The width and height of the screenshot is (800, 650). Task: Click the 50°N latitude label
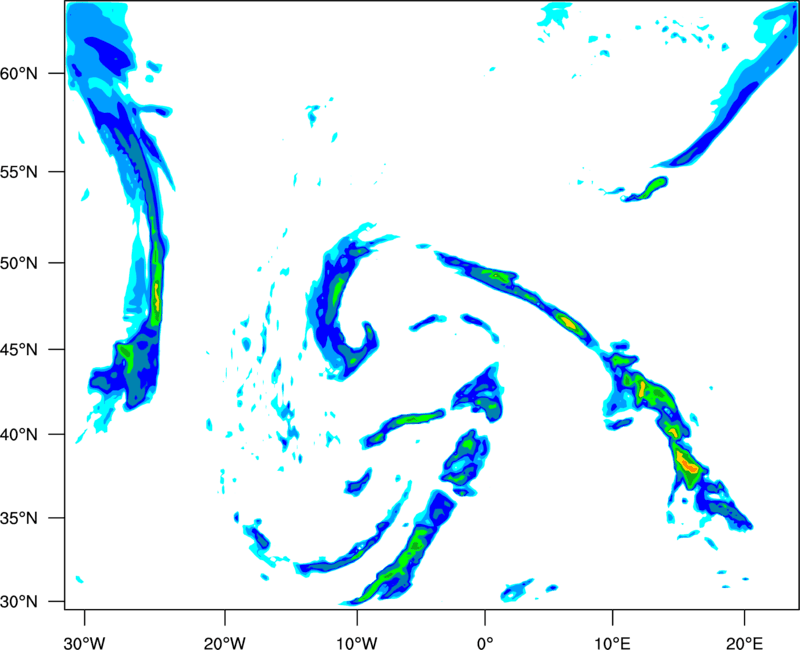click(x=19, y=263)
